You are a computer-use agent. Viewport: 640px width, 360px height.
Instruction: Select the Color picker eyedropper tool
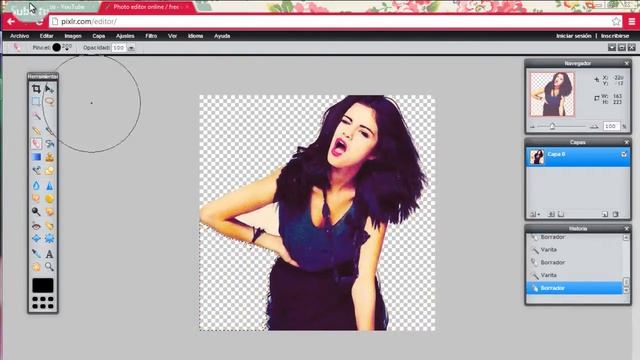tap(36, 254)
